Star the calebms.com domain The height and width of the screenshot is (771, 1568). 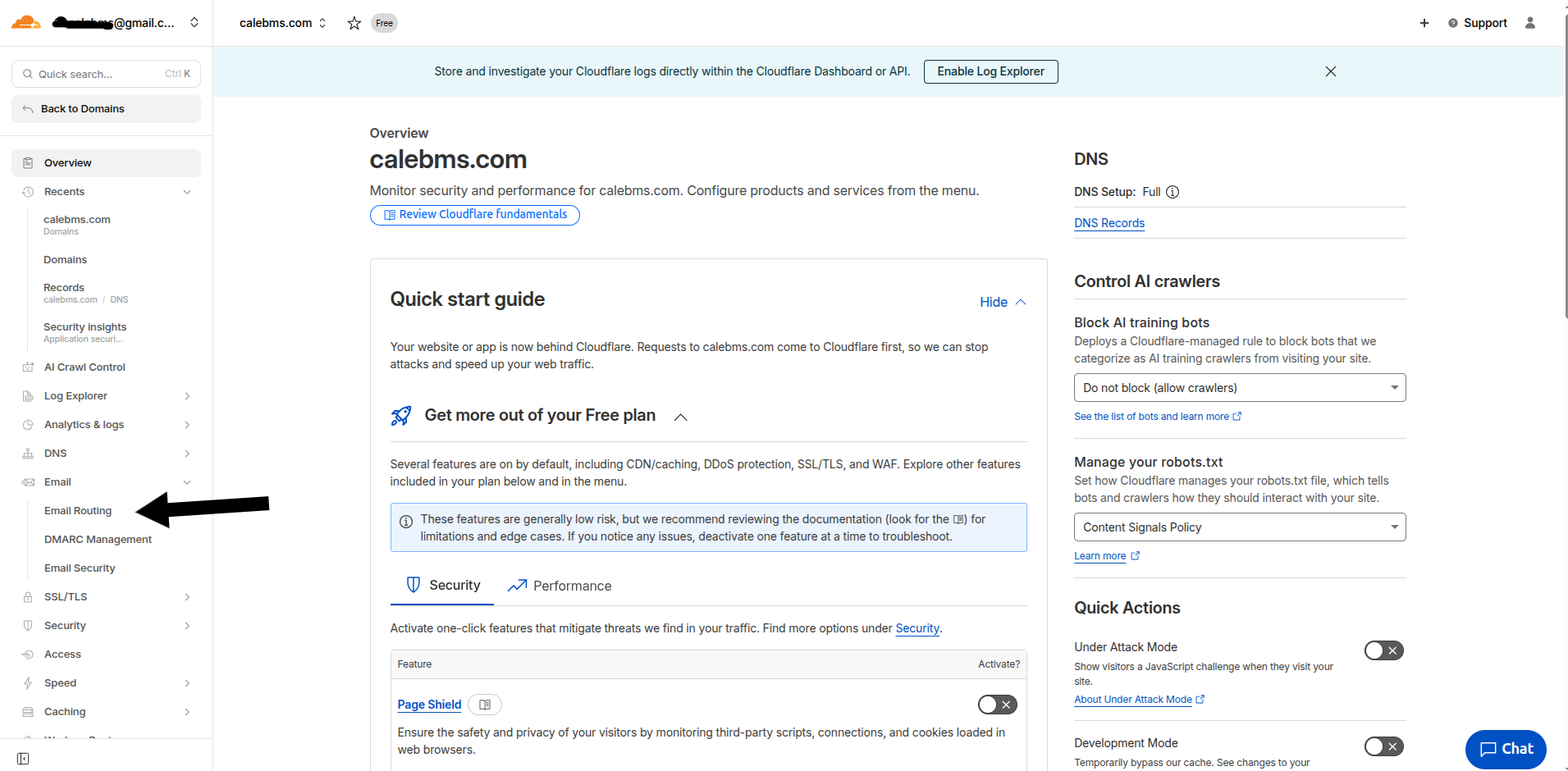coord(354,23)
